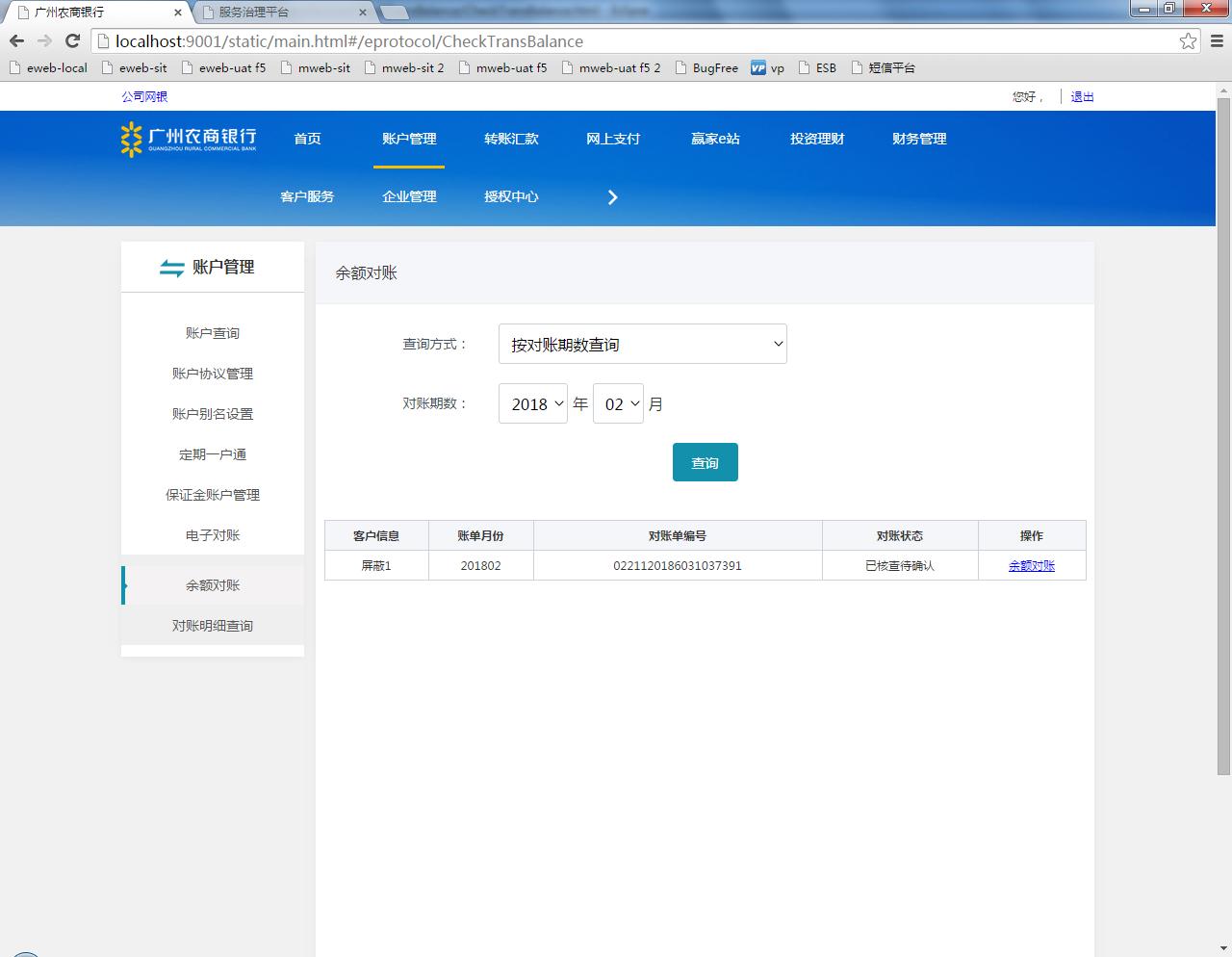Bookmark this page with the star icon

coord(1189,41)
